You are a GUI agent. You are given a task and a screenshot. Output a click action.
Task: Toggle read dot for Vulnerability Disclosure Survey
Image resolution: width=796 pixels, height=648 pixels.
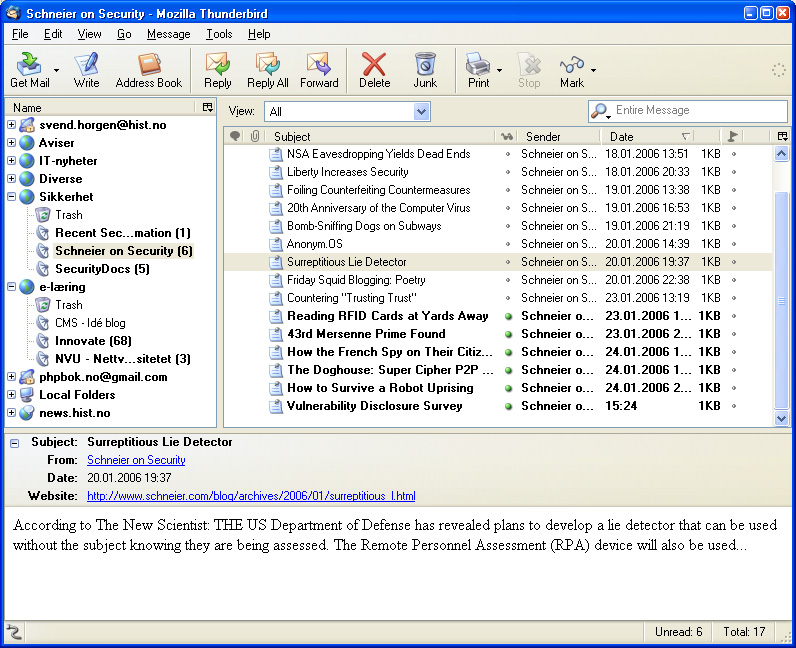[x=508, y=406]
